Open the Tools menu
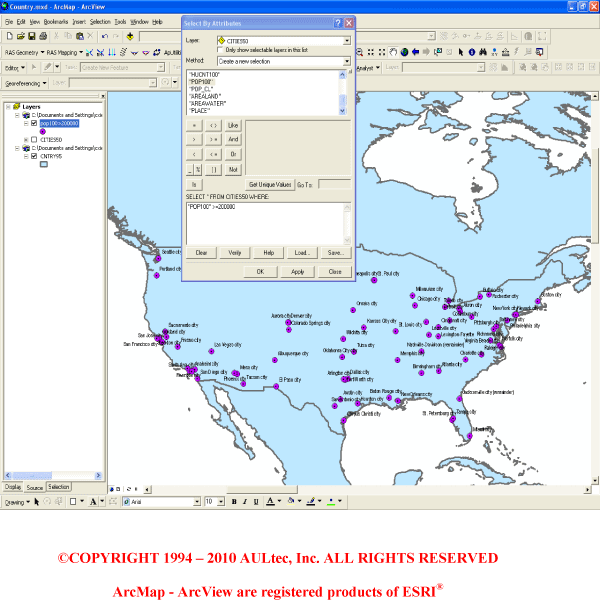 click(x=120, y=22)
